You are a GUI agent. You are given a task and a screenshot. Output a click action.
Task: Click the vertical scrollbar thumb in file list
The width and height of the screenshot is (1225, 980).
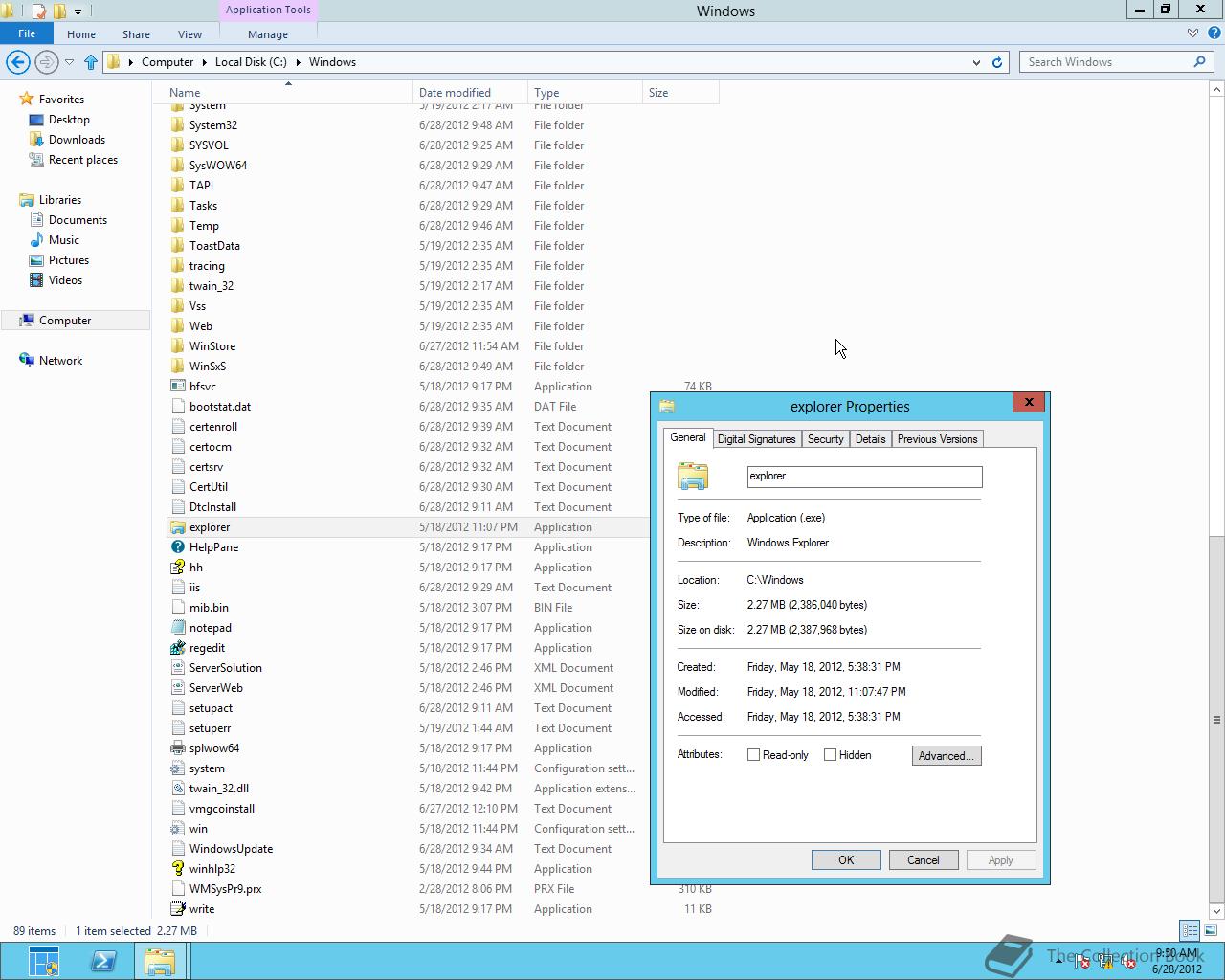[1216, 720]
